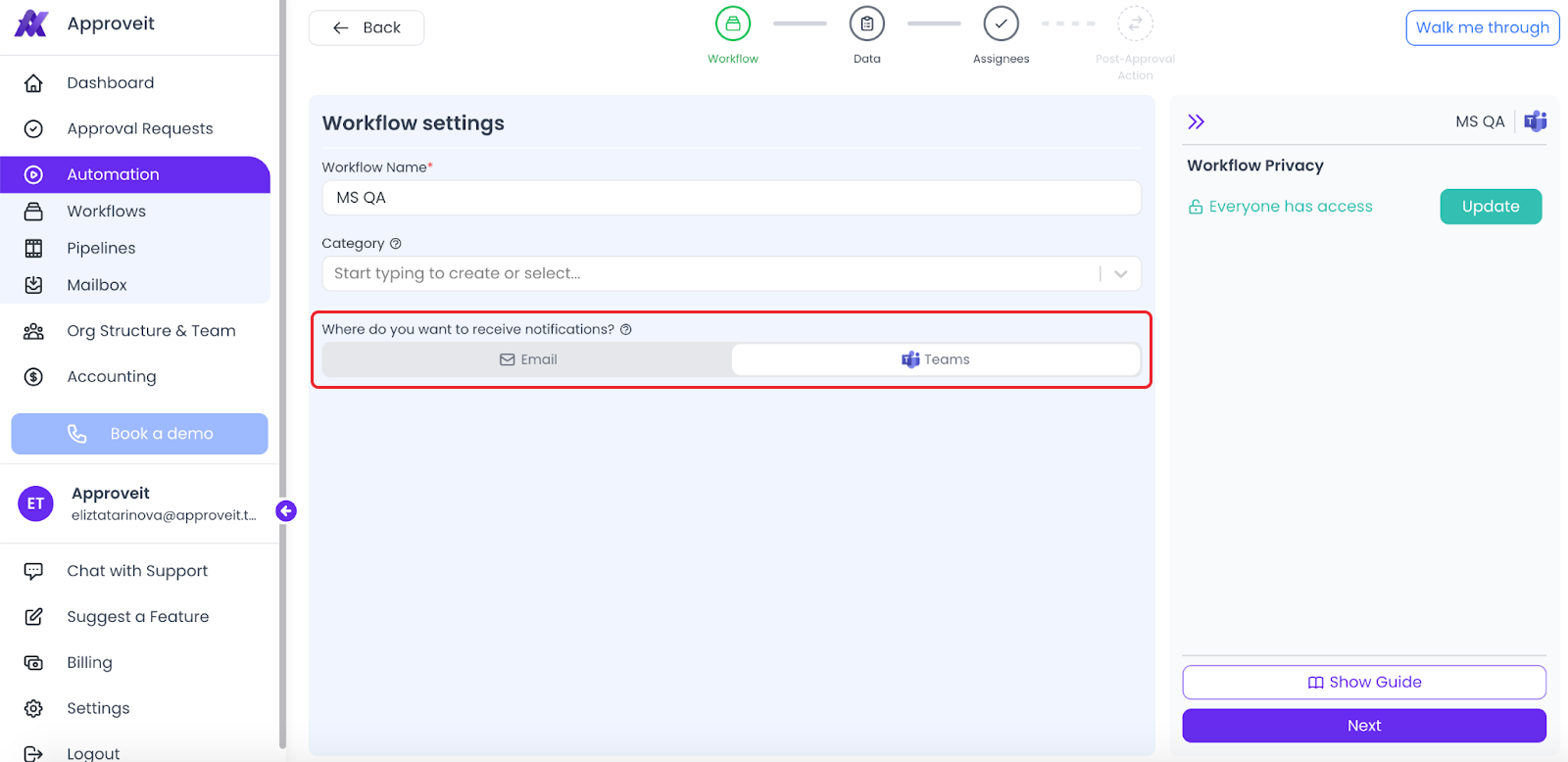Click the Workflow Name input field

731,198
